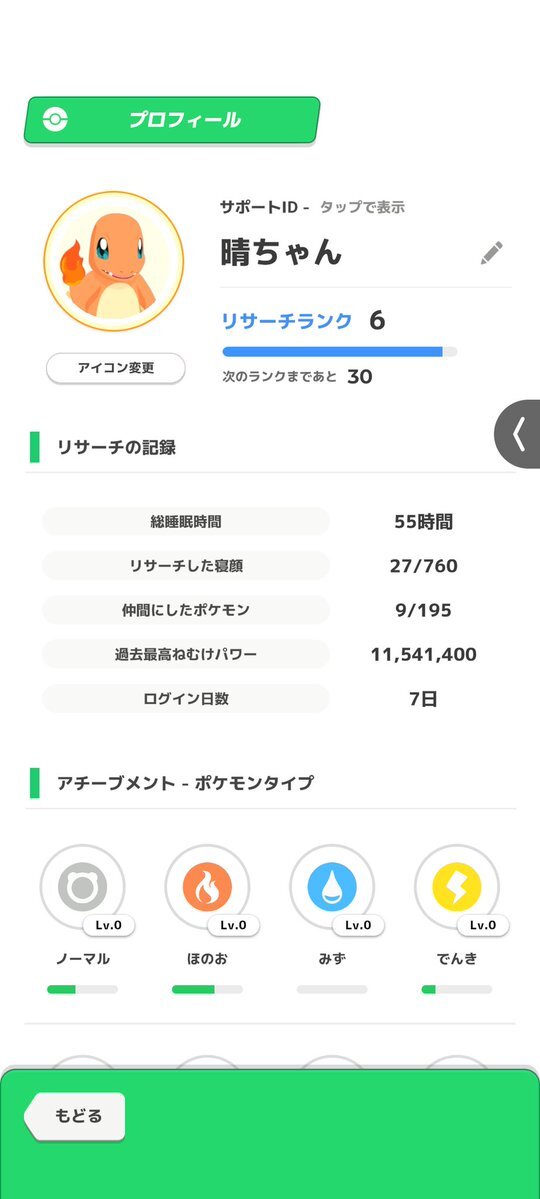Screen dimensions: 540x1199
Task: Tap the Lv.0 label on Fire badge
Action: click(x=233, y=925)
